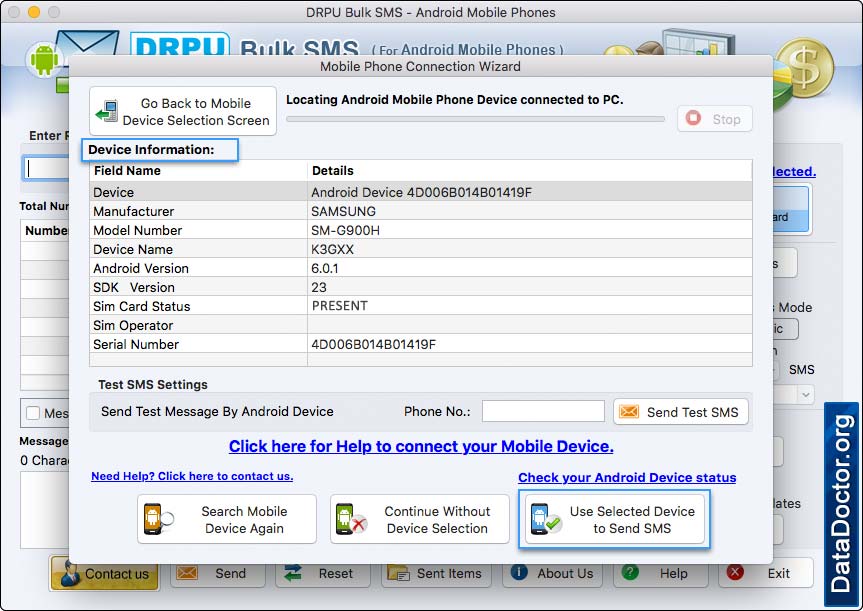This screenshot has width=863, height=611.
Task: Click the envelope icon on Send Test SMS
Action: point(629,412)
